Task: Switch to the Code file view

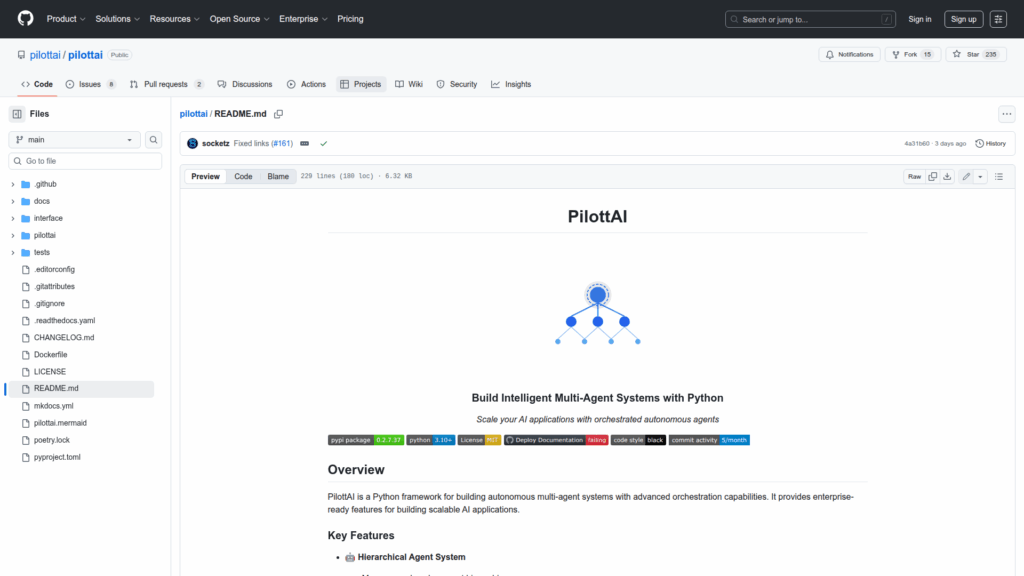Action: pos(244,176)
